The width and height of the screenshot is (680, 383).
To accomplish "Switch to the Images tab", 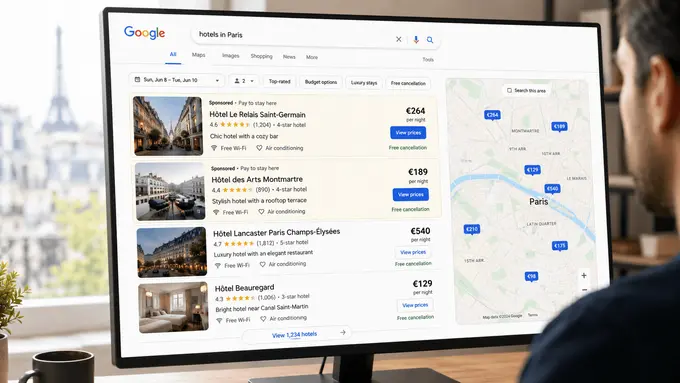I will (x=230, y=56).
